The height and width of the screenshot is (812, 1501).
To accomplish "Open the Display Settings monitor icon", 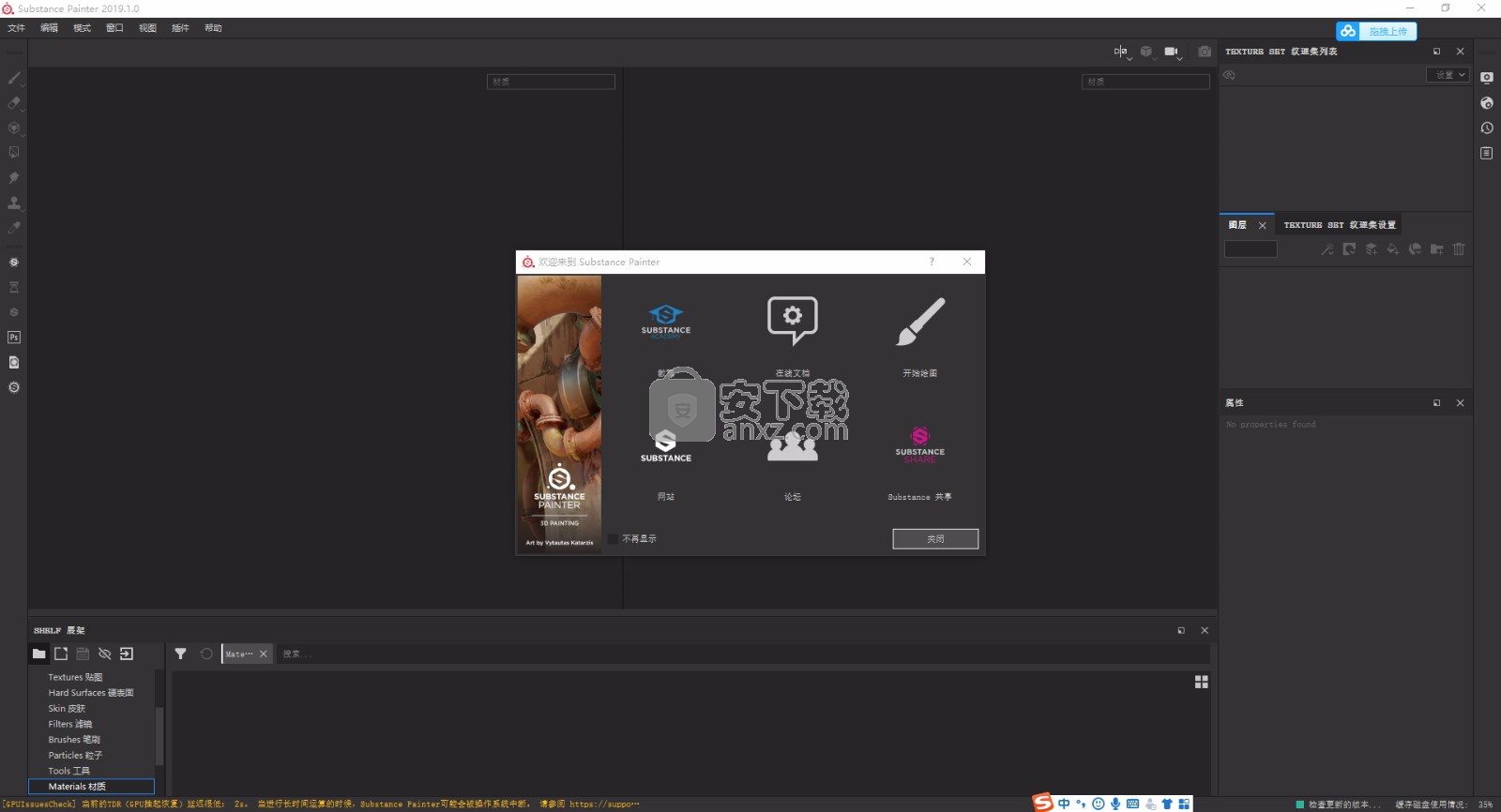I will [1487, 78].
